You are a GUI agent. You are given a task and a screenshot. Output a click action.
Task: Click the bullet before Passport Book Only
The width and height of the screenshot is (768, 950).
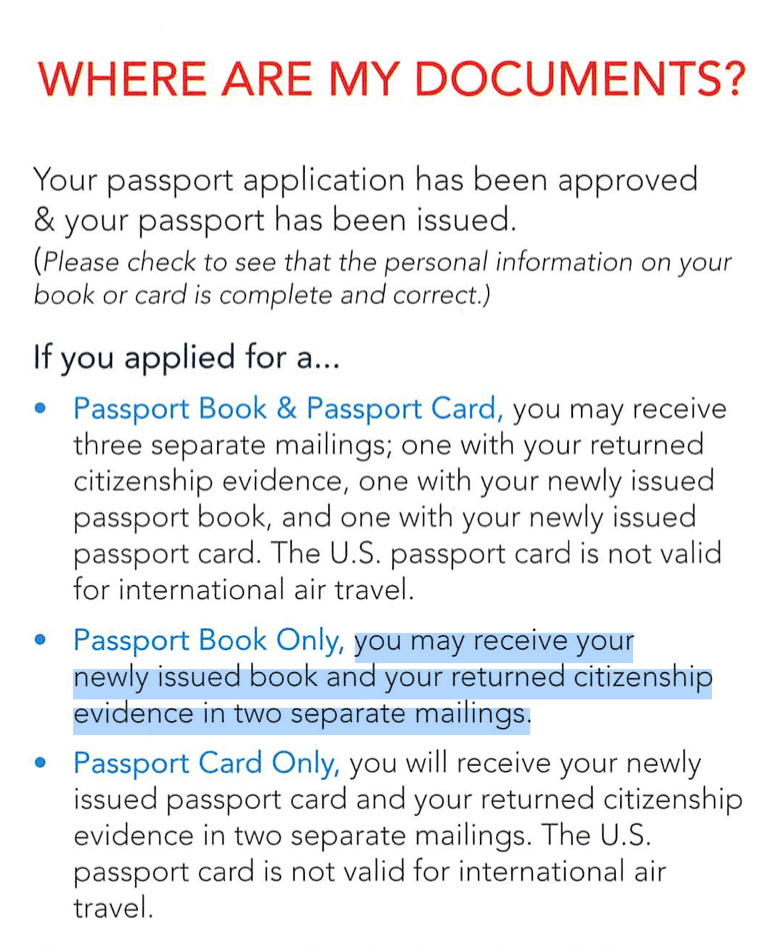40,640
